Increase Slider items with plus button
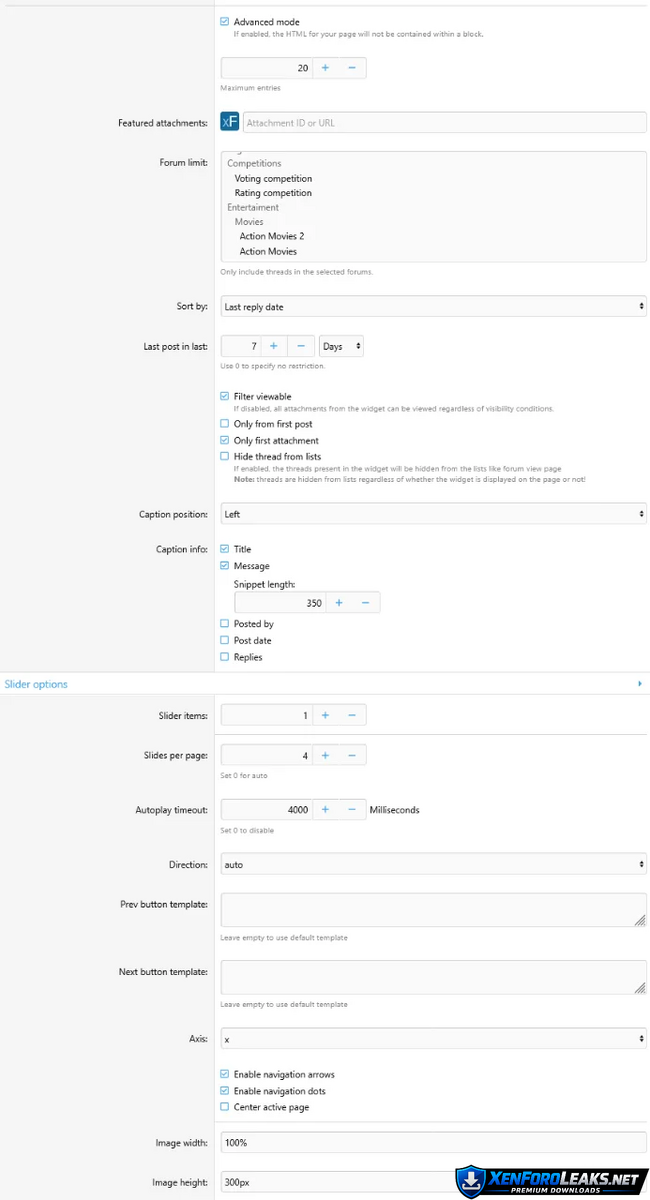Screen dimensions: 650x1200 (325, 715)
